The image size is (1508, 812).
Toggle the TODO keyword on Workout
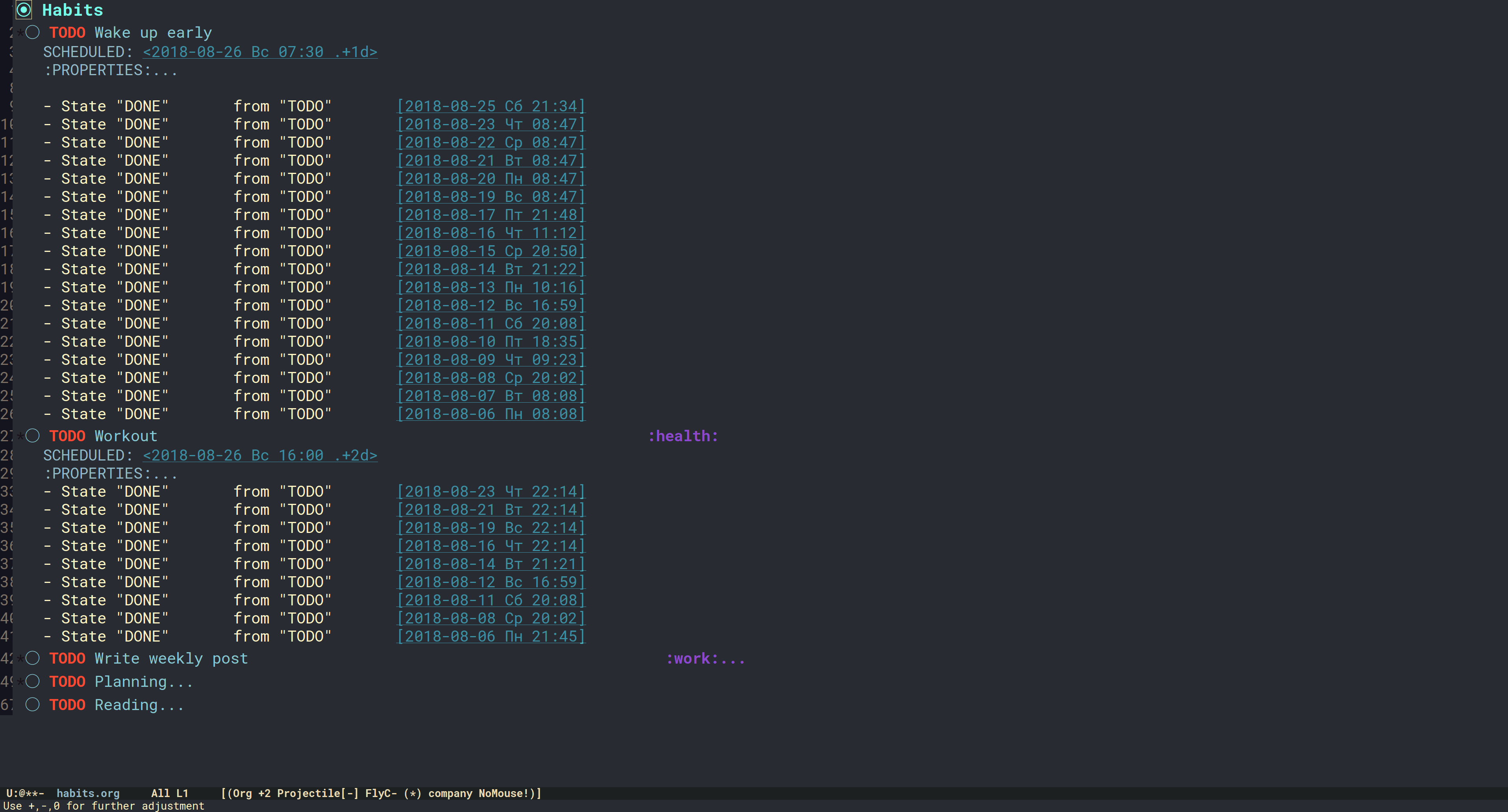67,437
